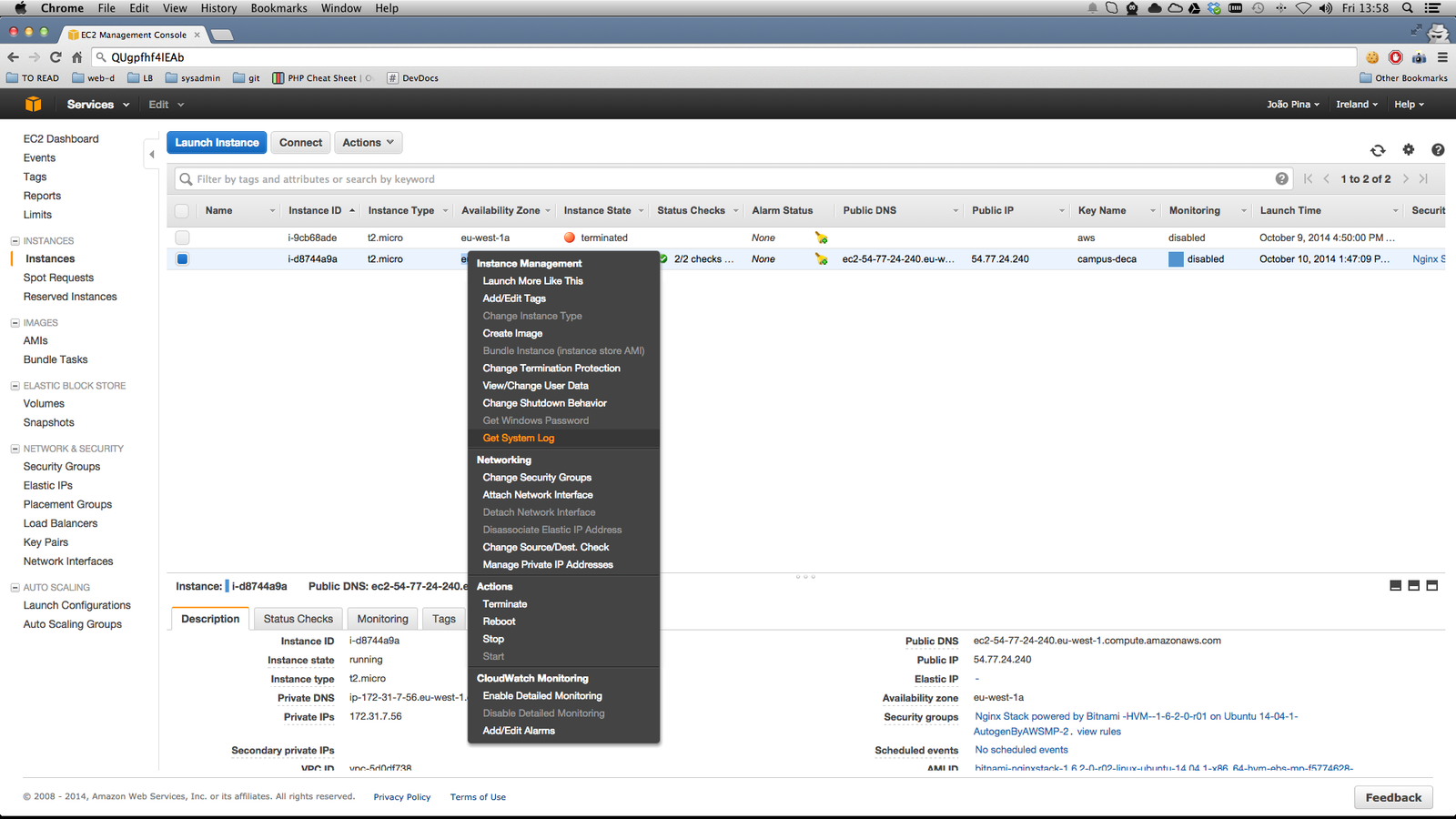The height and width of the screenshot is (819, 1456).
Task: Go to first page of results
Action: tap(1309, 178)
